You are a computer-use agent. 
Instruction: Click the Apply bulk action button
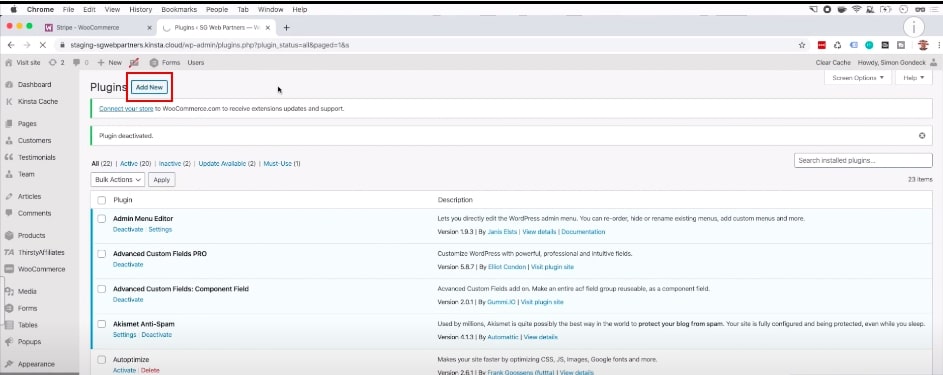162,180
